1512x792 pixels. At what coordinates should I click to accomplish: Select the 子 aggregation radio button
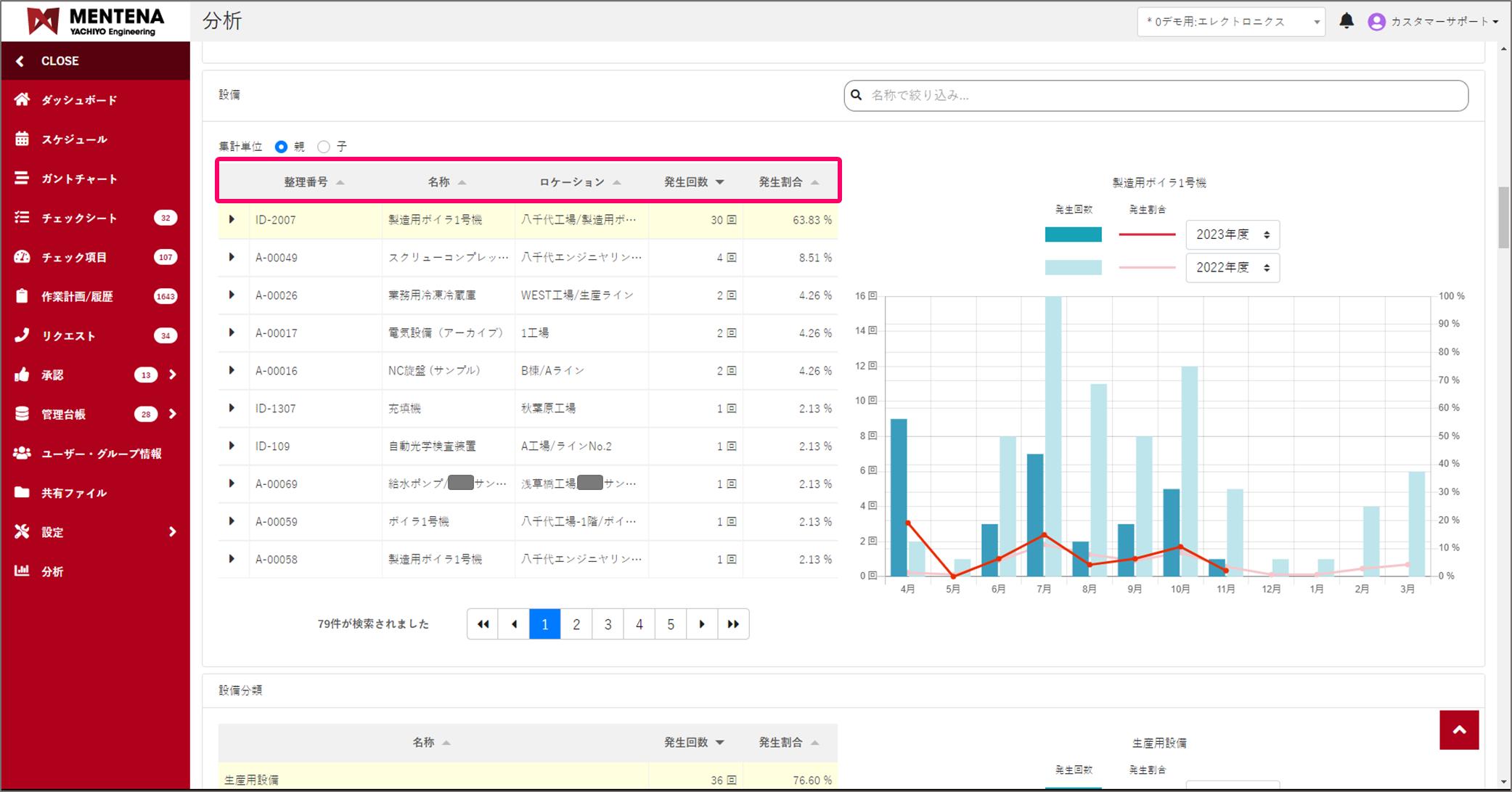click(x=324, y=147)
